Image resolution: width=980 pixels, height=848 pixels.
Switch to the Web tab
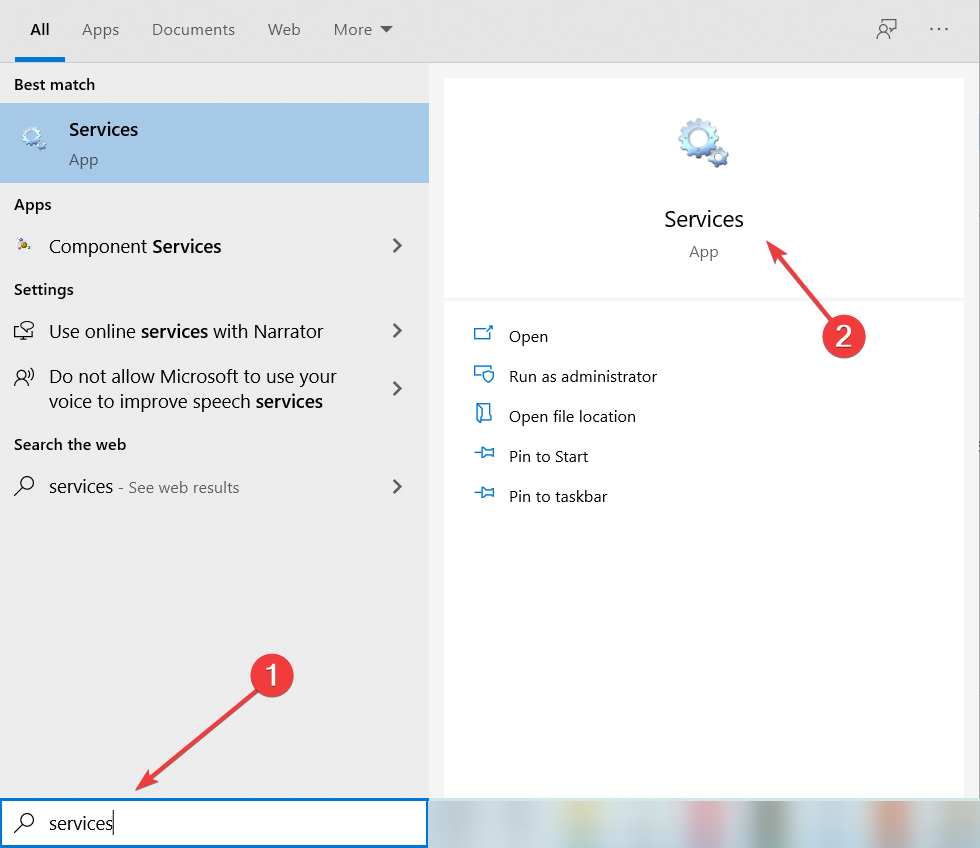(284, 29)
